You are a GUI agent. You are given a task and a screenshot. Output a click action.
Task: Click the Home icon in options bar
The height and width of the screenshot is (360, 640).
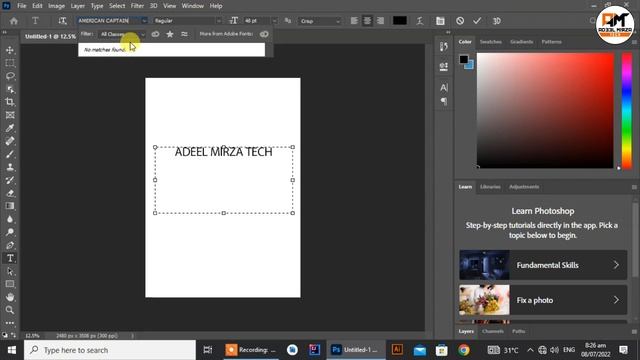click(x=13, y=21)
